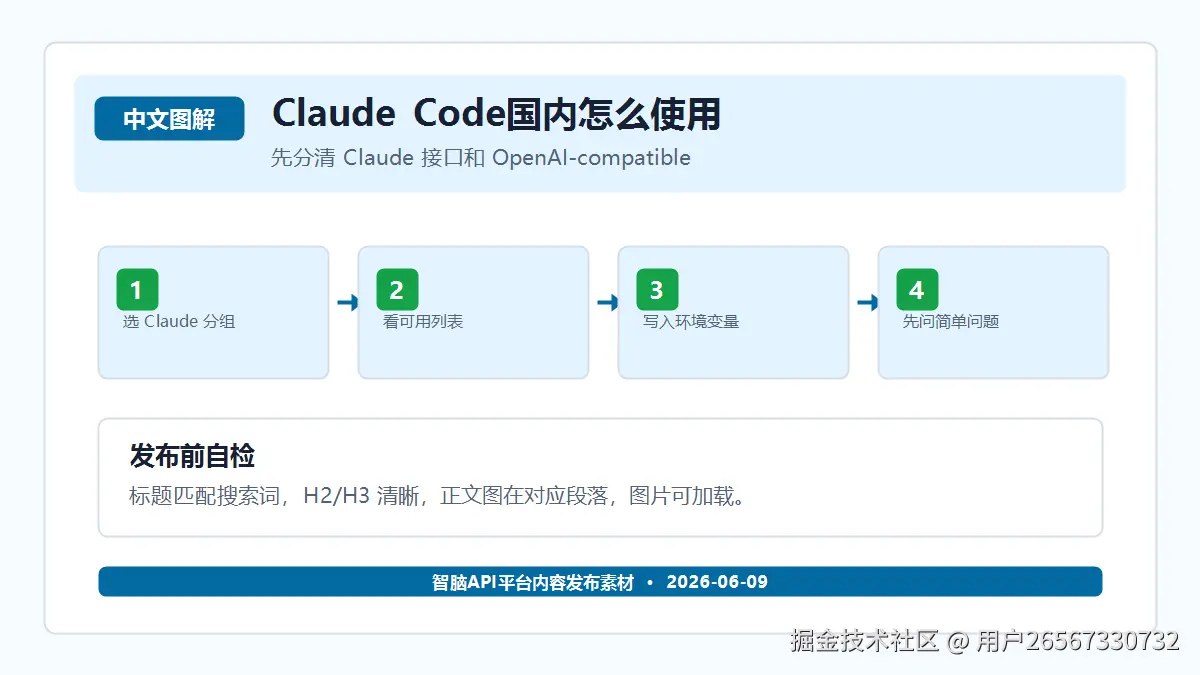The width and height of the screenshot is (1200, 675).
Task: Click the 中文图解 badge
Action: coord(169,119)
